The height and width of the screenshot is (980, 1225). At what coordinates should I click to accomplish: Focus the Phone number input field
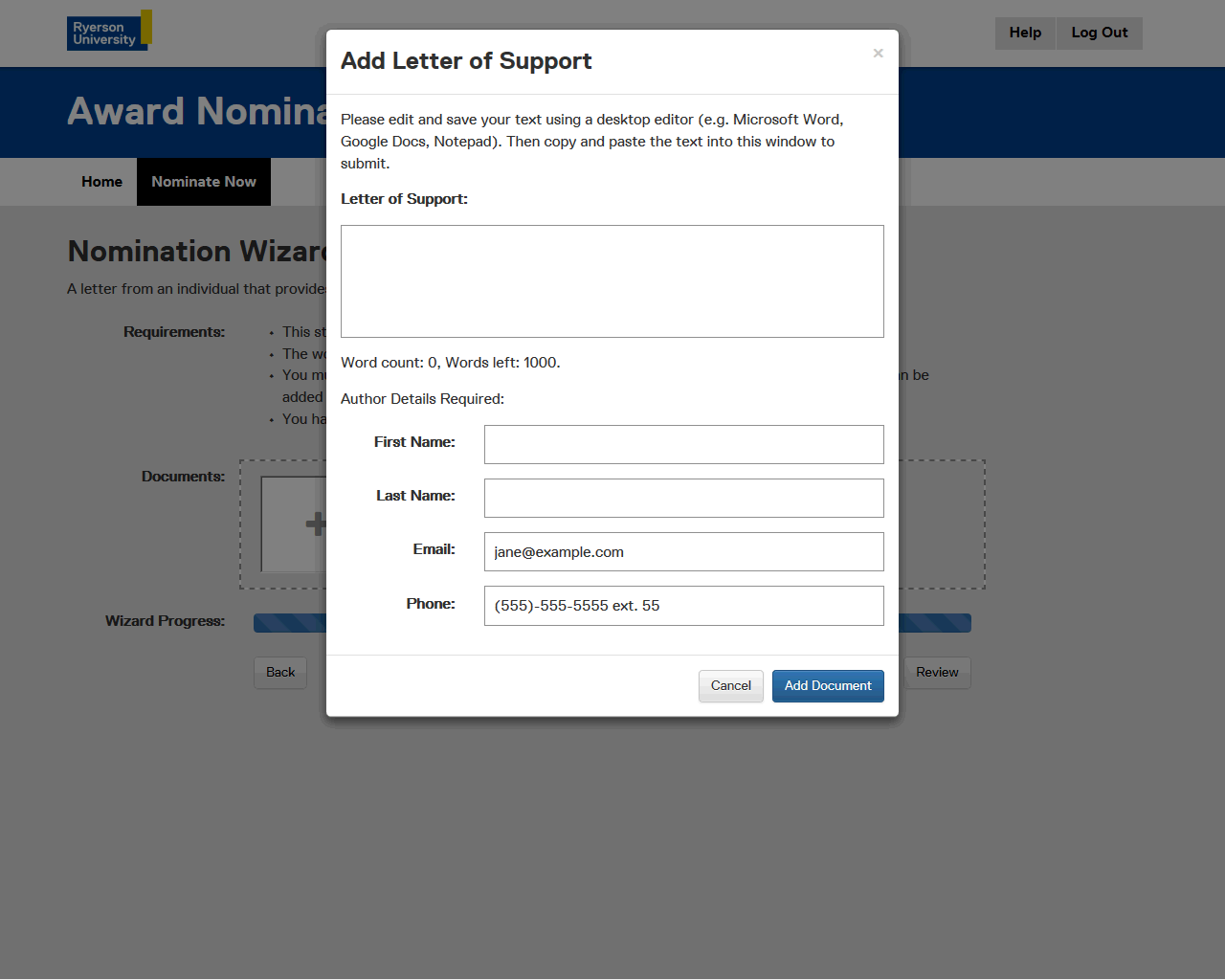coord(683,606)
